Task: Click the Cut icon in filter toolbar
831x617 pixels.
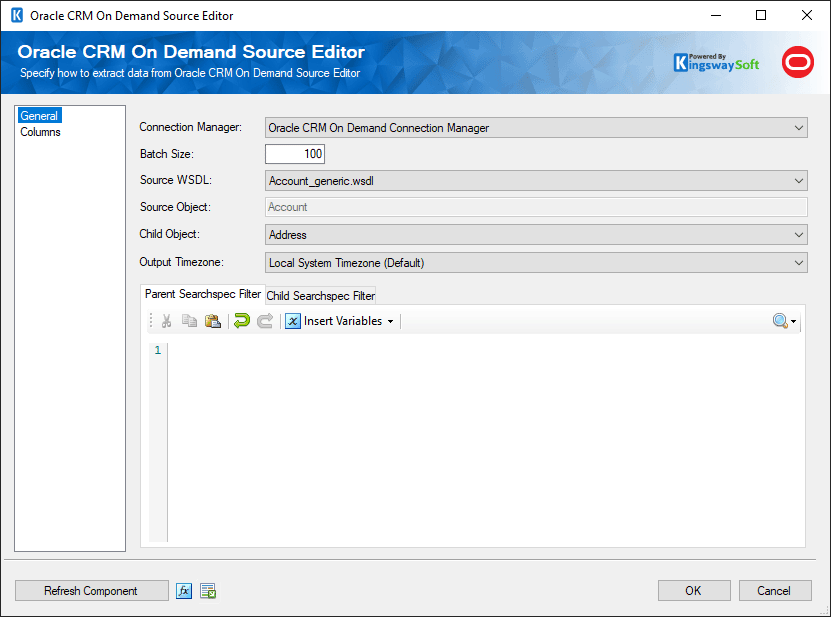Action: 166,321
